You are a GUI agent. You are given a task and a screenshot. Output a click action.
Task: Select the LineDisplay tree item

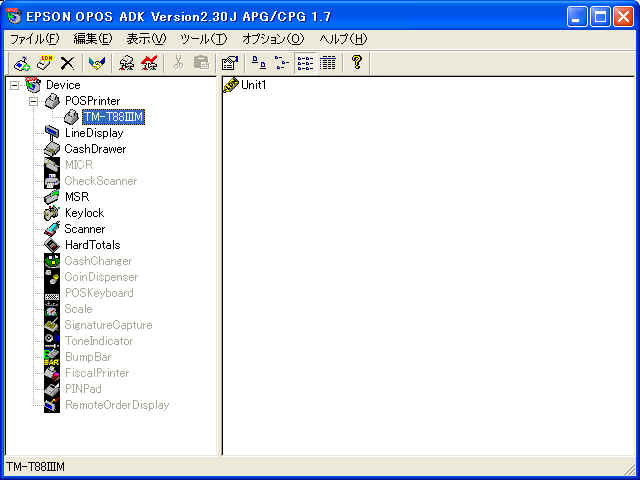click(94, 133)
